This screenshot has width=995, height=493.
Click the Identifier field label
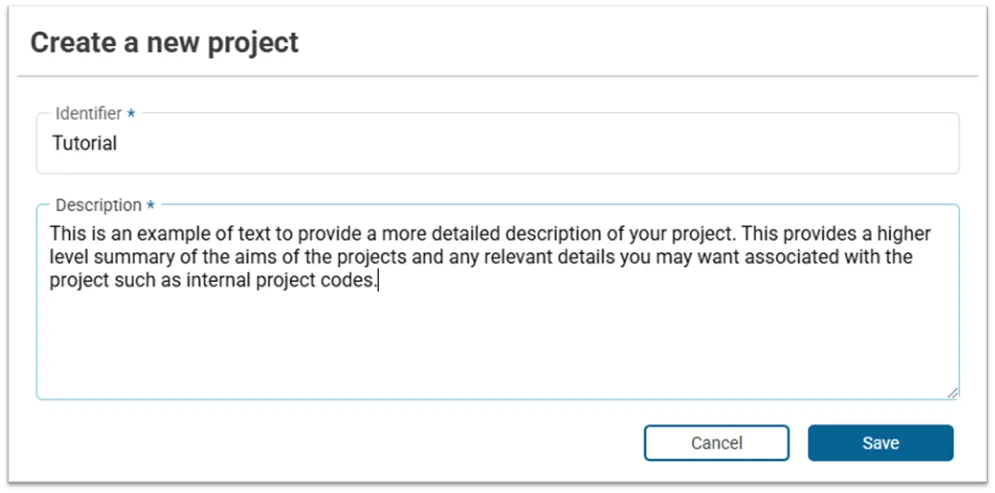(88, 114)
